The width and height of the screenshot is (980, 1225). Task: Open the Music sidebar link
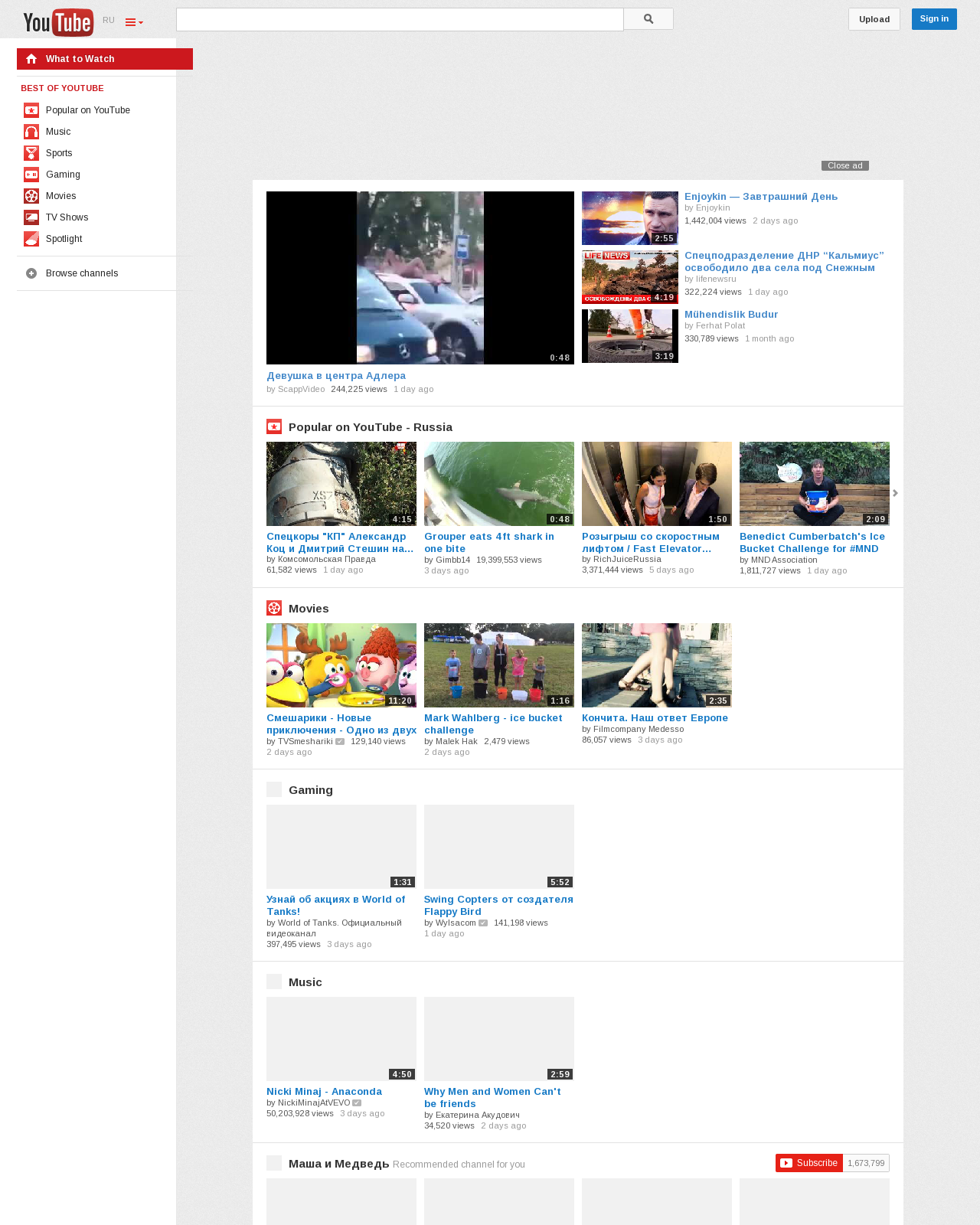(x=58, y=132)
